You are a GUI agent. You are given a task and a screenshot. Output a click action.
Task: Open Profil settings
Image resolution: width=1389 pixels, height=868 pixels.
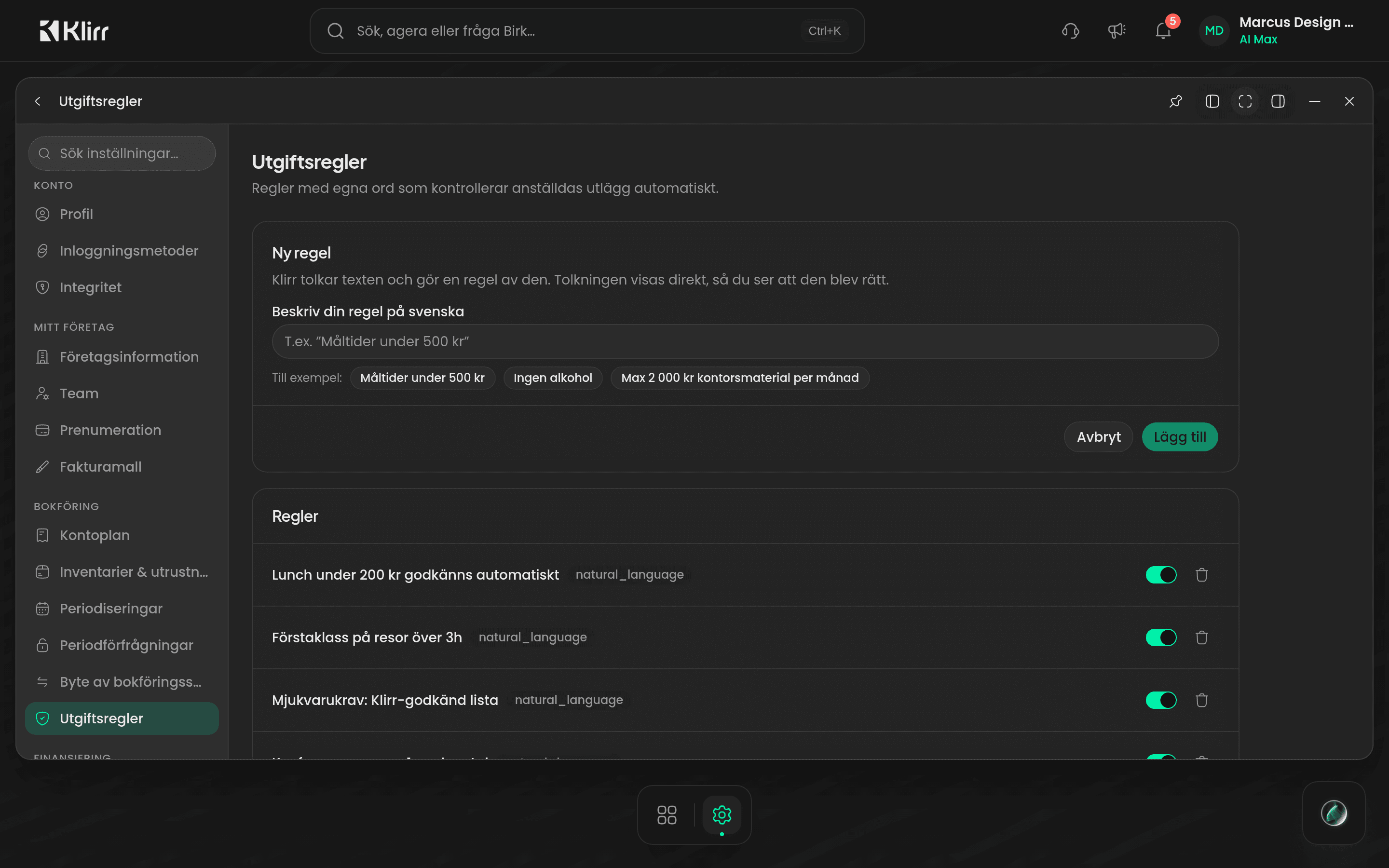click(x=122, y=214)
